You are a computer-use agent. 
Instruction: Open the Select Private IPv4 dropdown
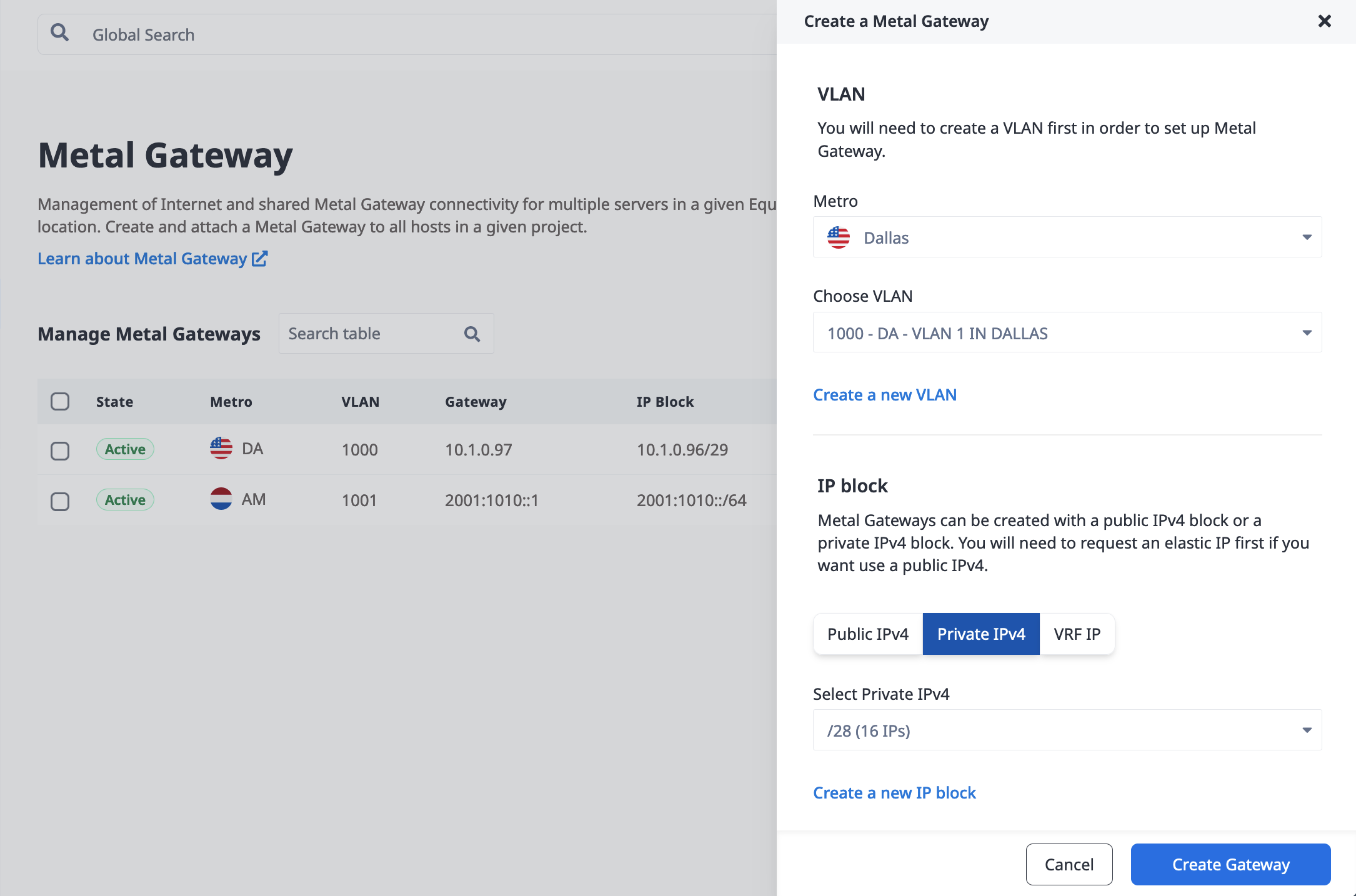click(1067, 730)
